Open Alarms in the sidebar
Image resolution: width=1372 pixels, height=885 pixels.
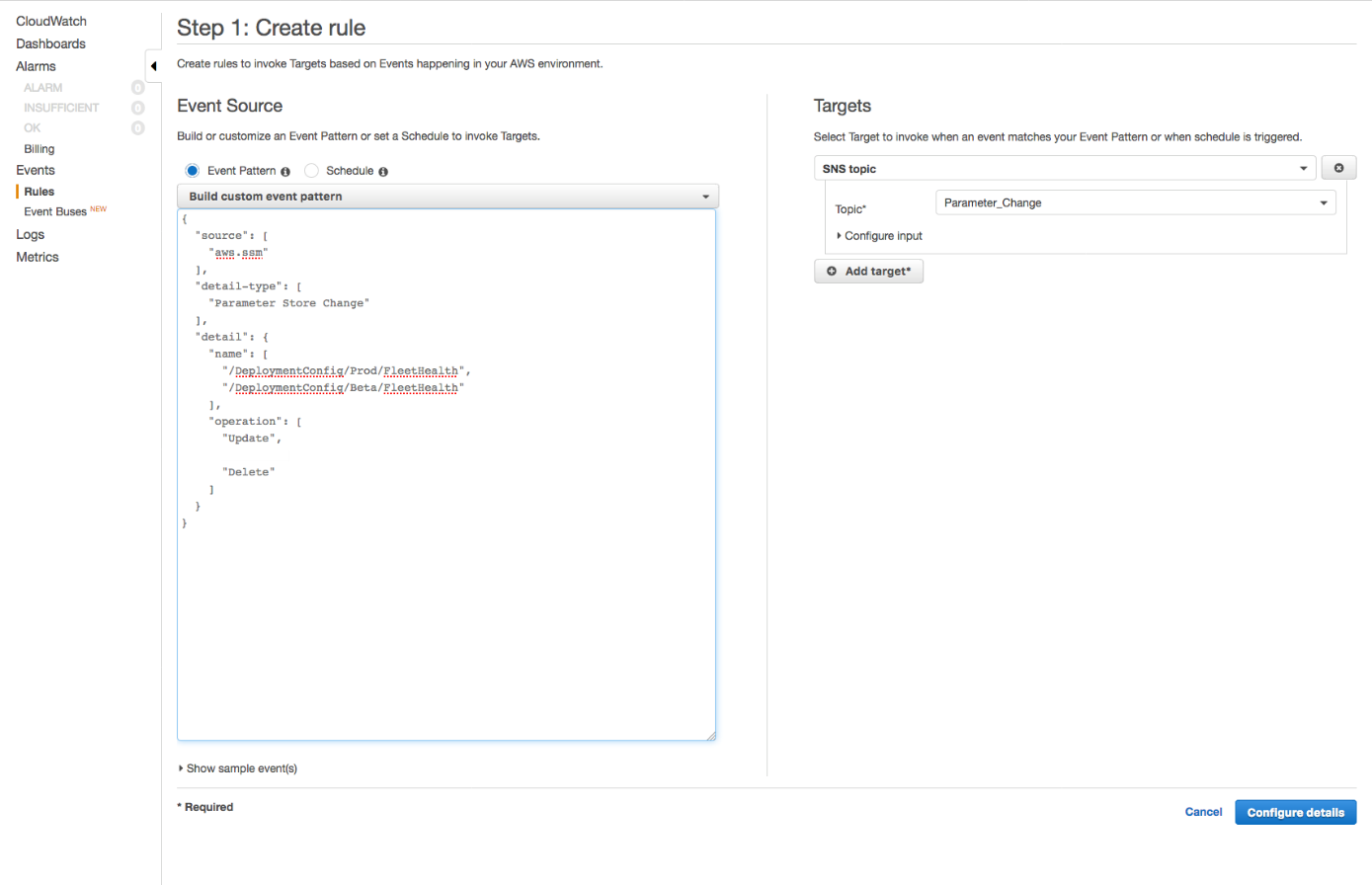click(x=36, y=66)
